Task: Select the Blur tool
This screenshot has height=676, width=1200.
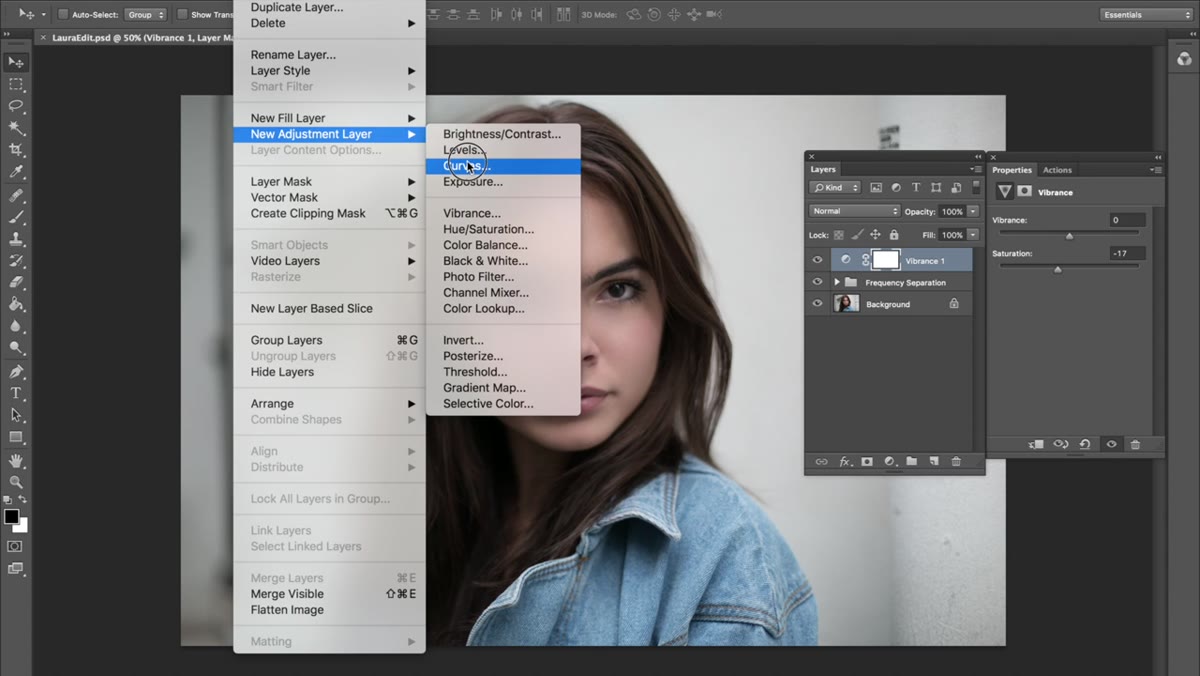Action: 16,326
